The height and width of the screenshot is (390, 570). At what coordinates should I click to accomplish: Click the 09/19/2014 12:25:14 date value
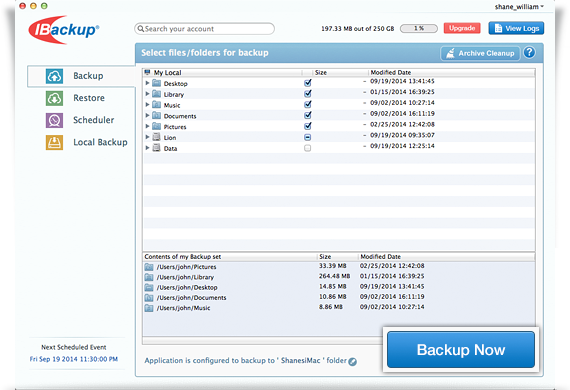point(402,146)
